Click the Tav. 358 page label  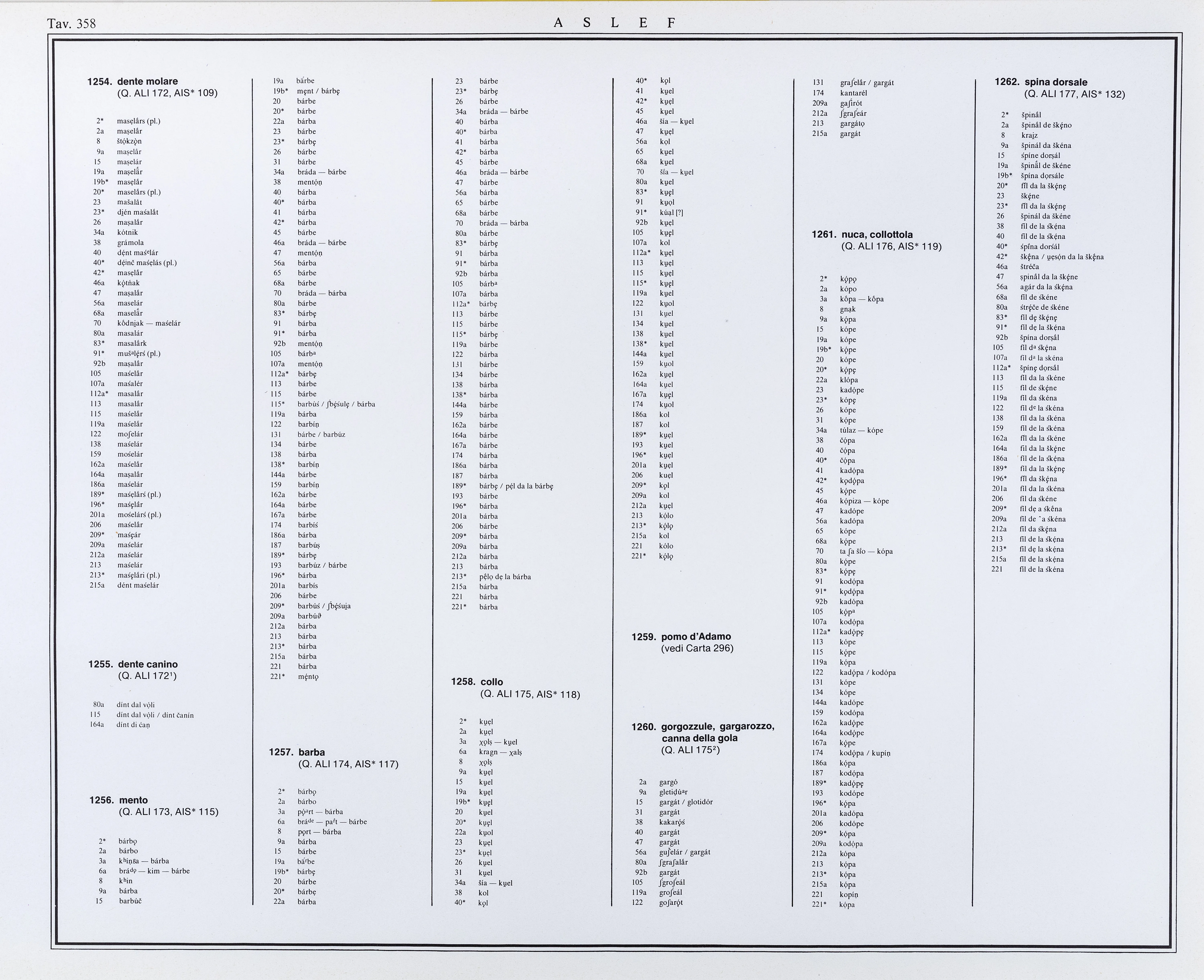(x=72, y=23)
